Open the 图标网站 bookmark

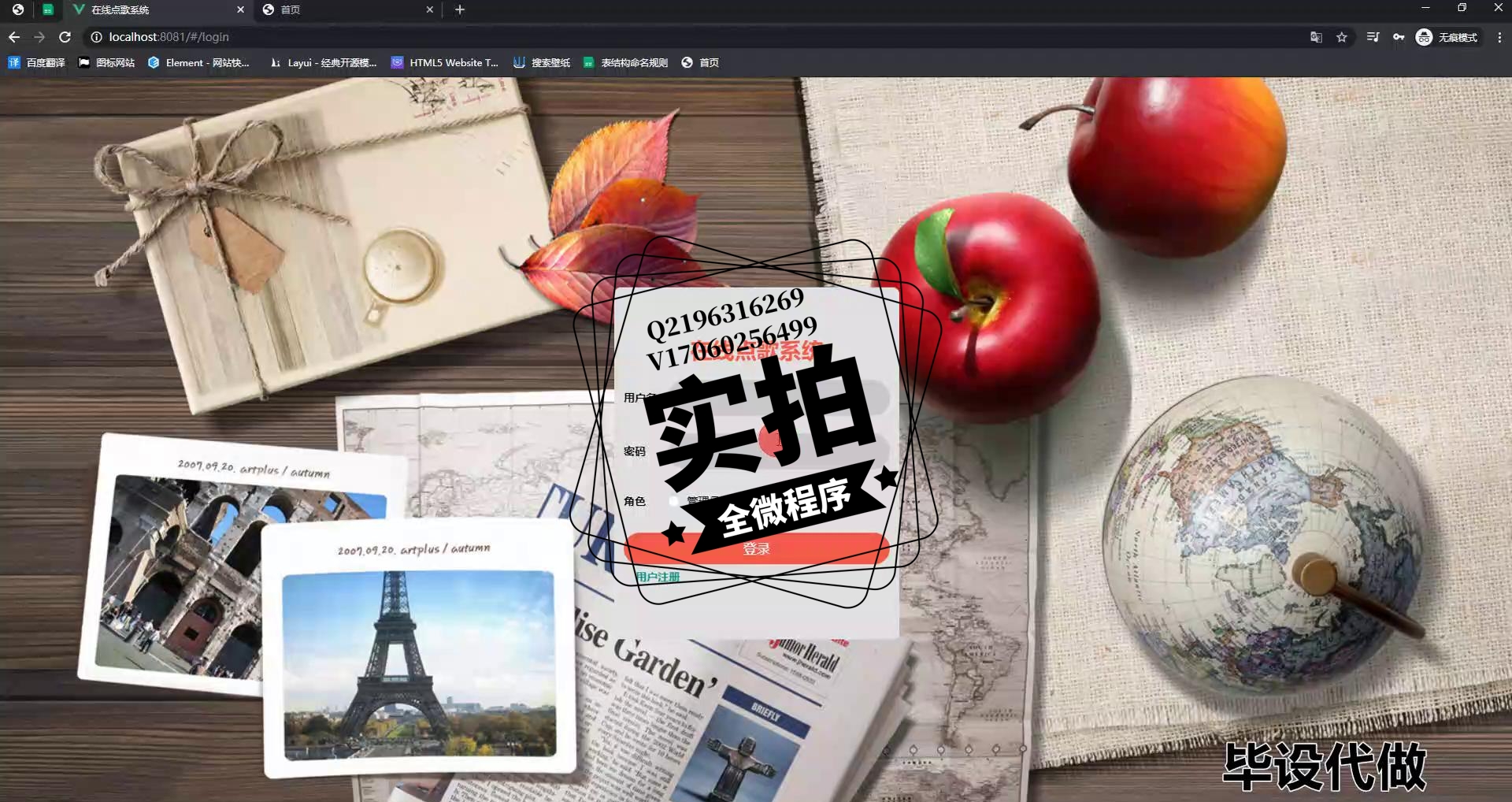[106, 62]
